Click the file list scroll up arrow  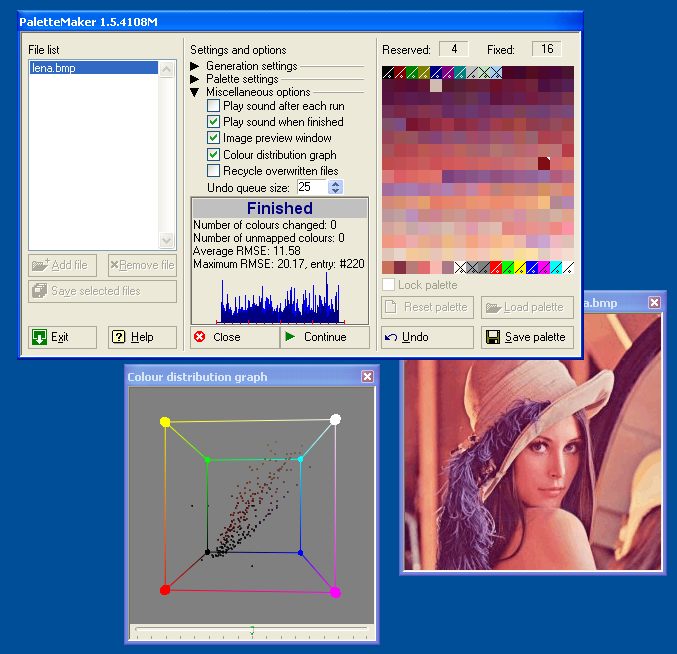point(167,69)
